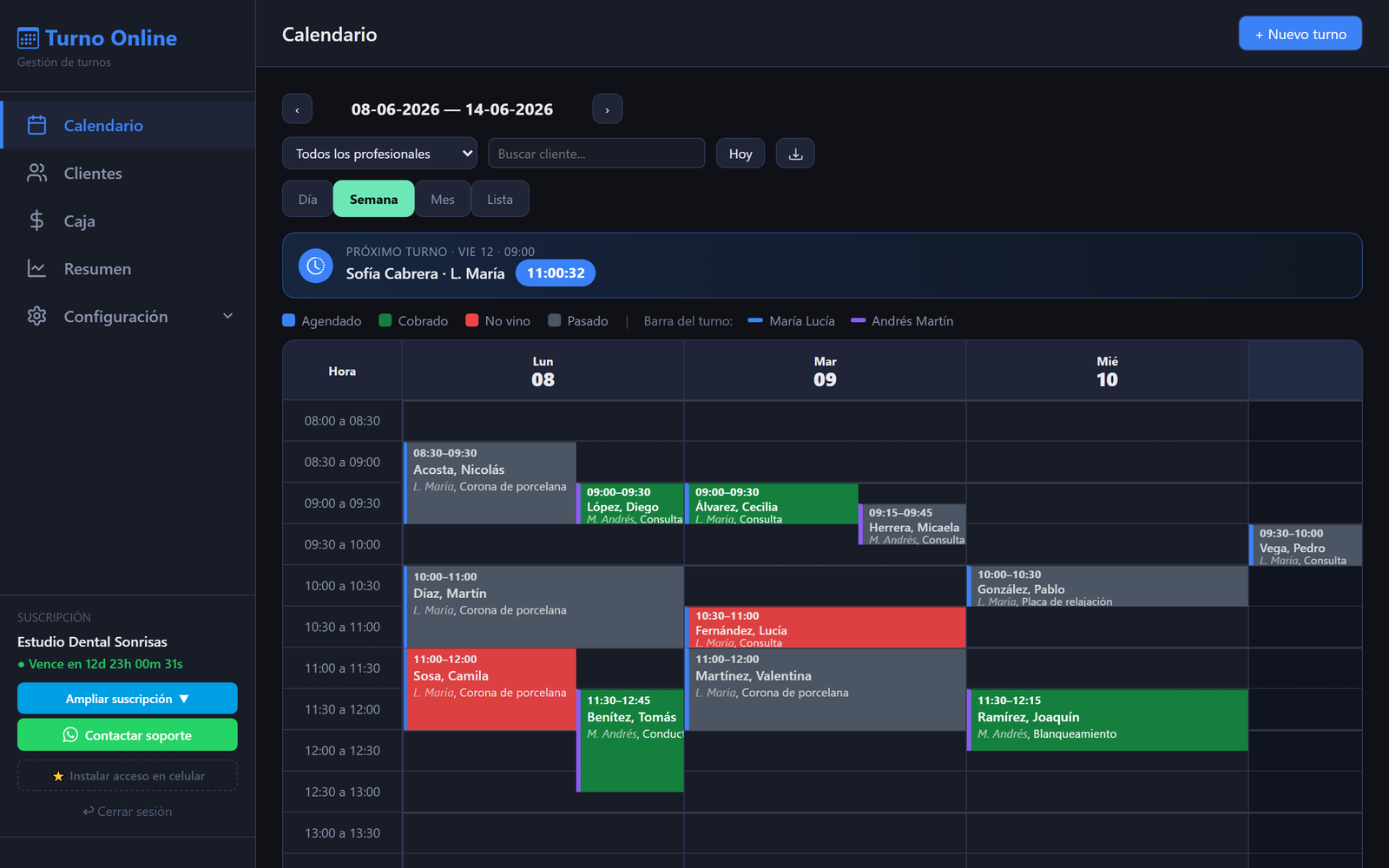Viewport: 1389px width, 868px height.
Task: Click the Cerrar sesión link
Action: click(128, 812)
